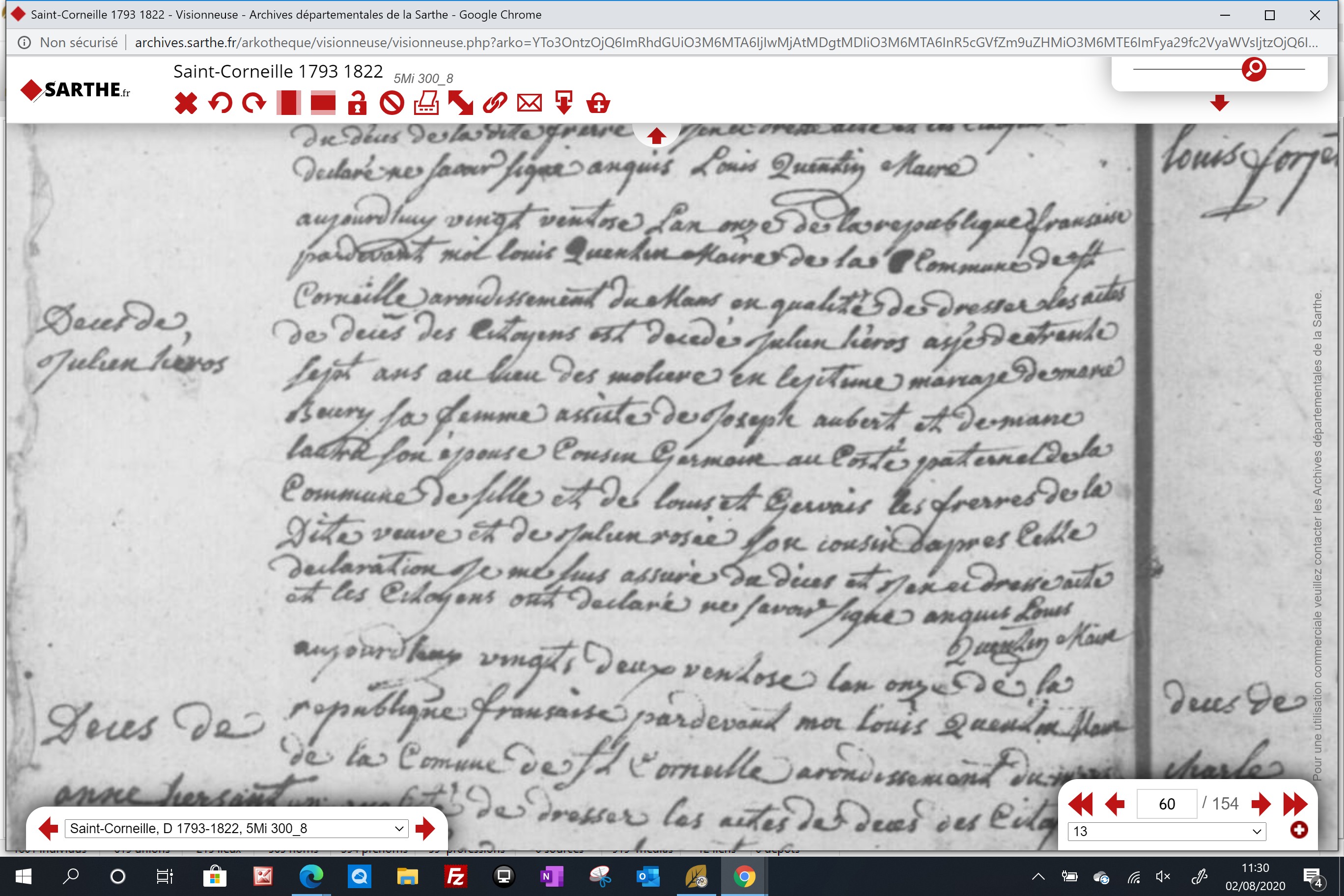Fit image to page height
The height and width of the screenshot is (896, 1344).
coord(288,104)
